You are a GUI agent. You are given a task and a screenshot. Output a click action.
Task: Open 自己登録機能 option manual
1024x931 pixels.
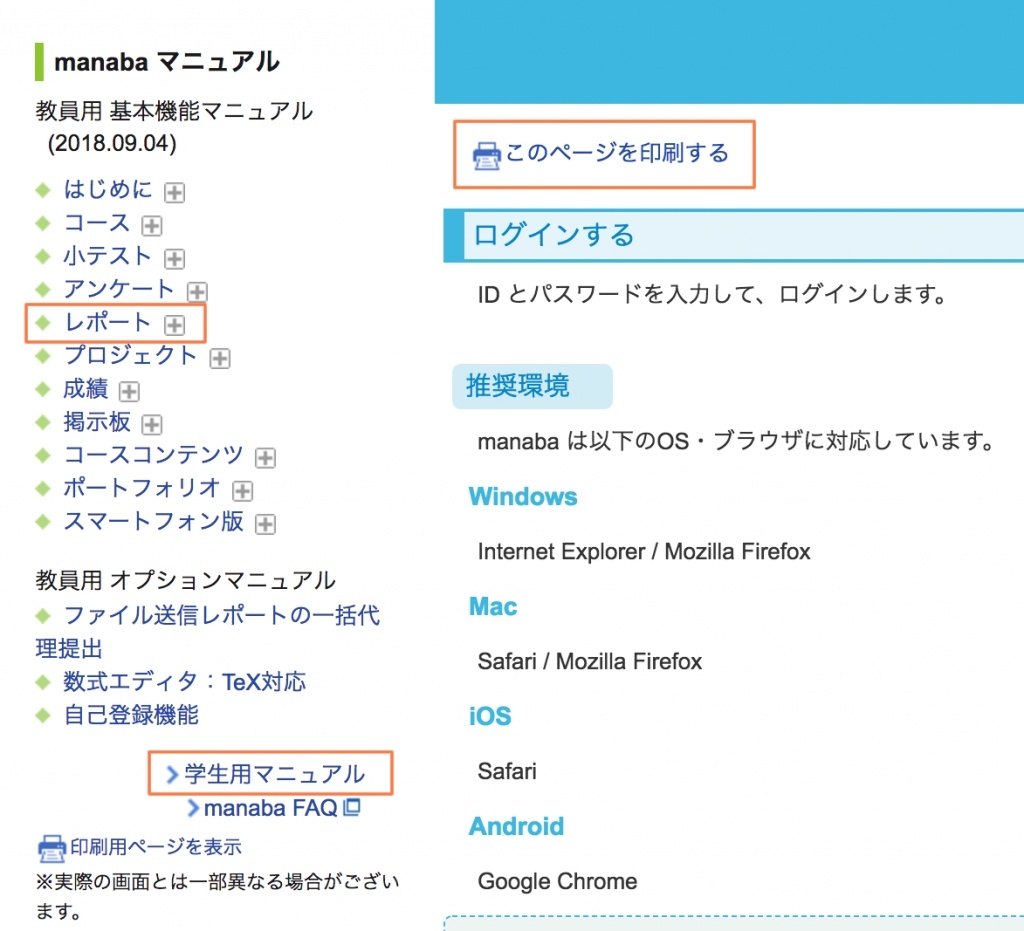131,715
